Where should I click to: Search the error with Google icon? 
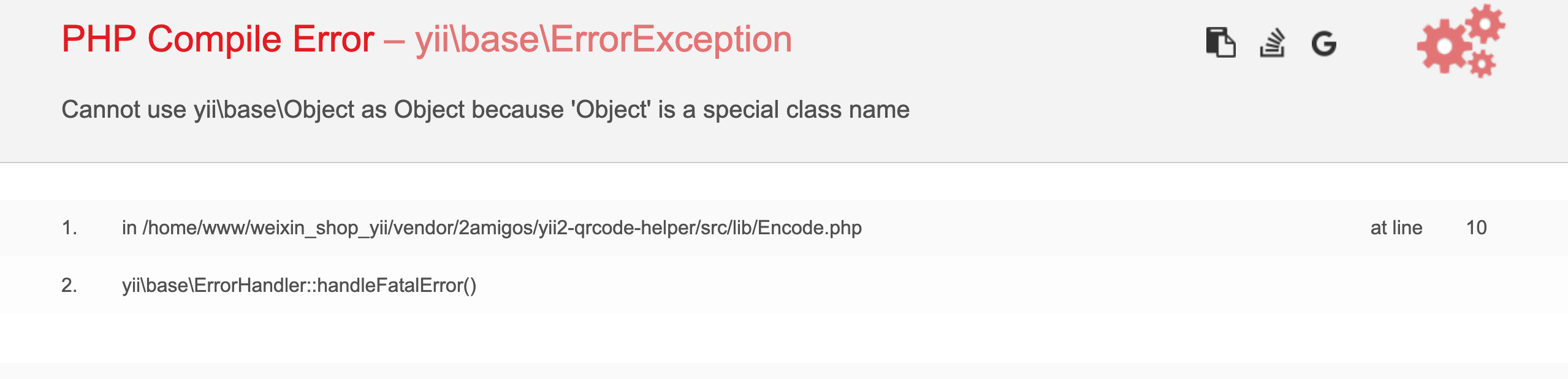[1323, 44]
